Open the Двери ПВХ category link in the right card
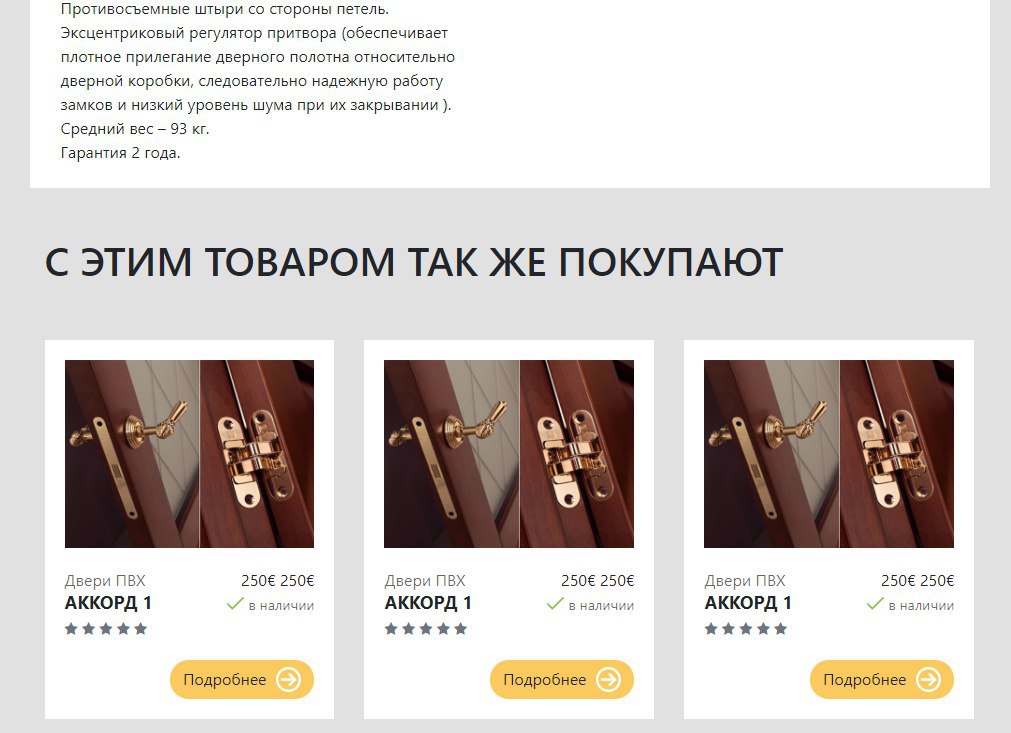 tap(745, 581)
